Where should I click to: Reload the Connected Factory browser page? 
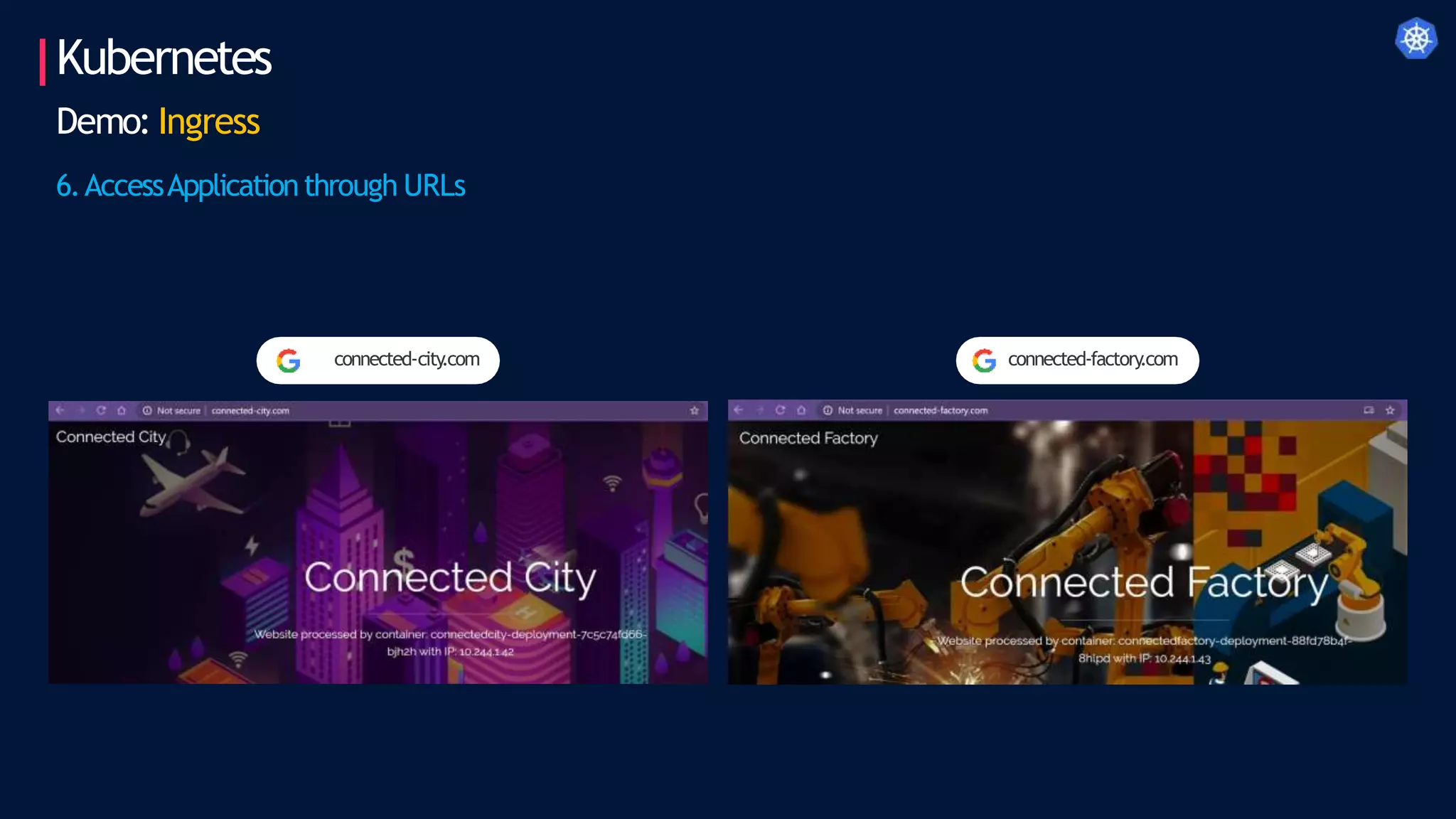pyautogui.click(x=780, y=409)
